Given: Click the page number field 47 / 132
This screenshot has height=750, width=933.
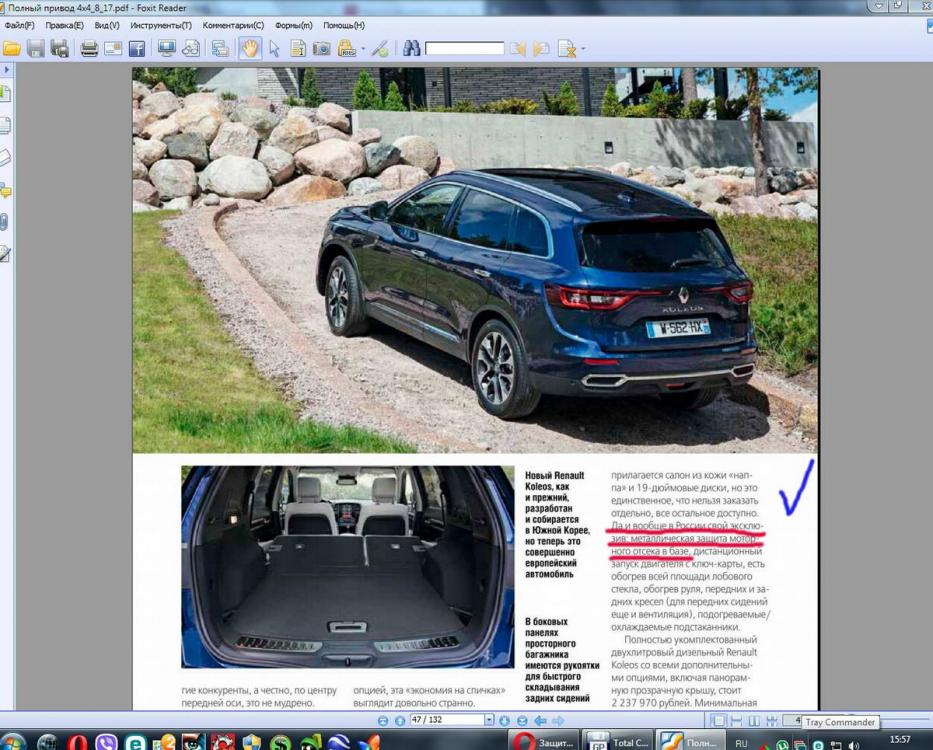Looking at the screenshot, I should click(447, 720).
